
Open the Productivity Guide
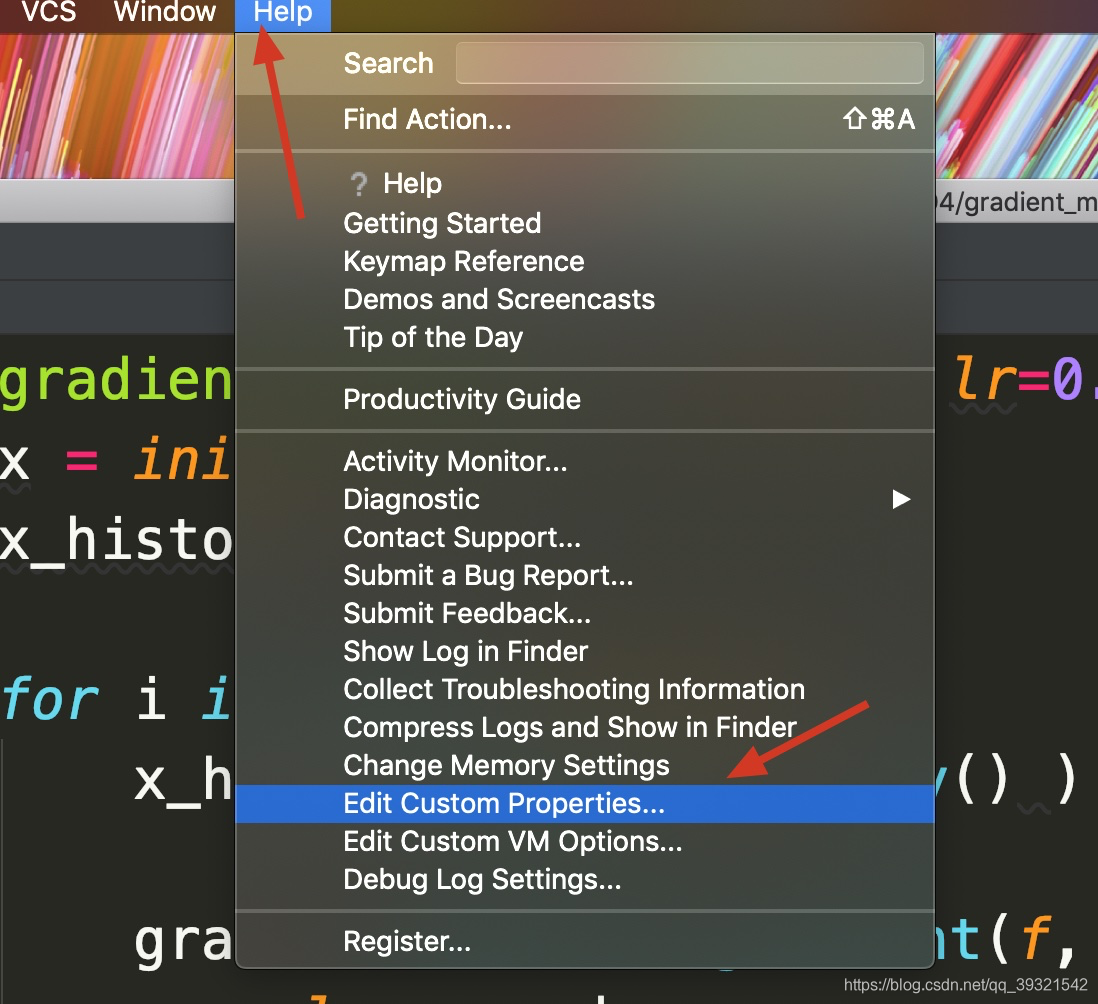pyautogui.click(x=462, y=399)
